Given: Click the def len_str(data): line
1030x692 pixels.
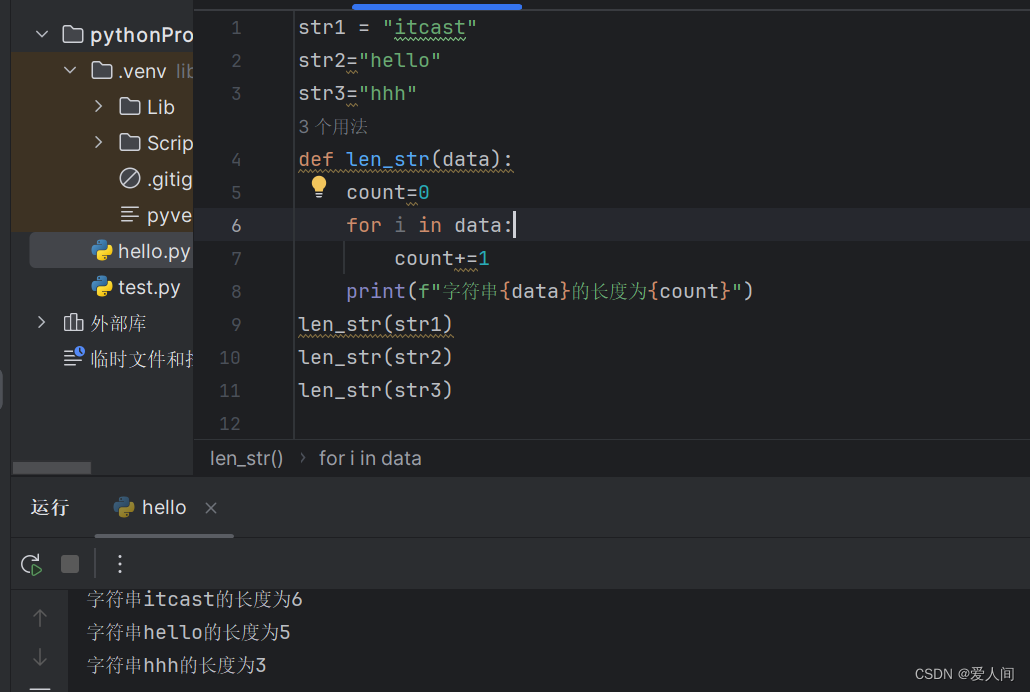Looking at the screenshot, I should pyautogui.click(x=405, y=159).
